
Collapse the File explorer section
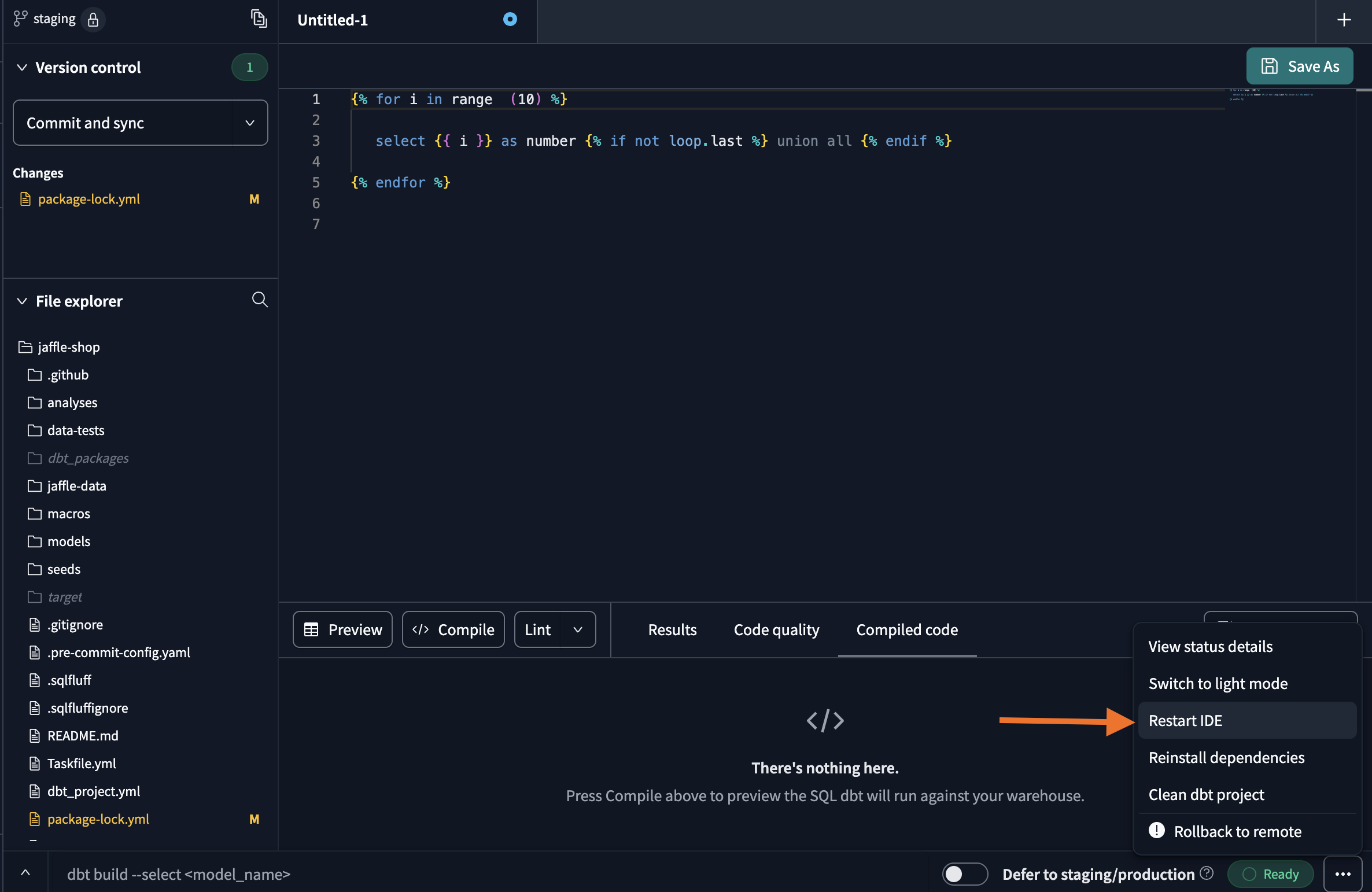(21, 301)
